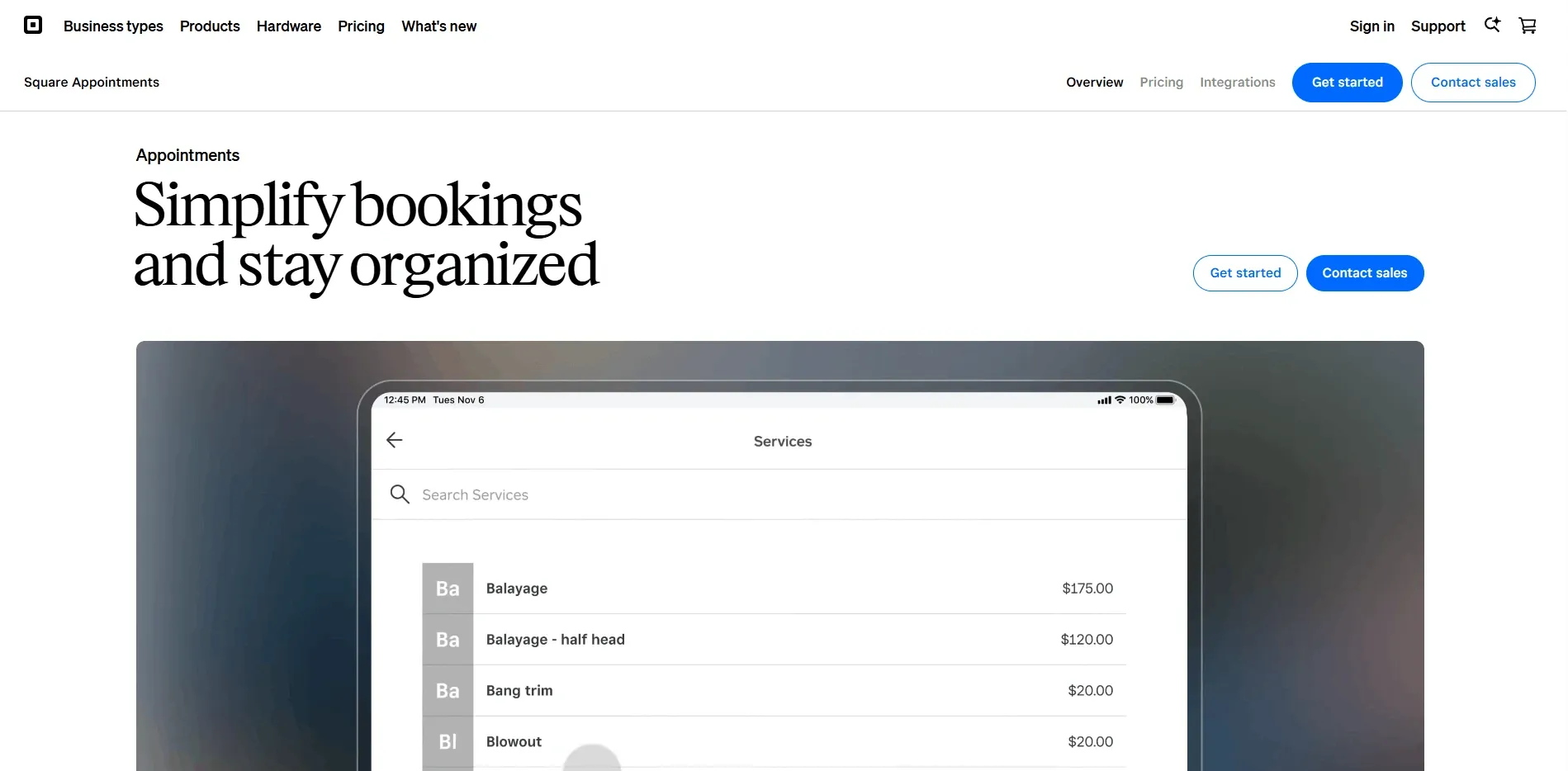The width and height of the screenshot is (1568, 771).
Task: Open the Support link
Action: (1438, 26)
